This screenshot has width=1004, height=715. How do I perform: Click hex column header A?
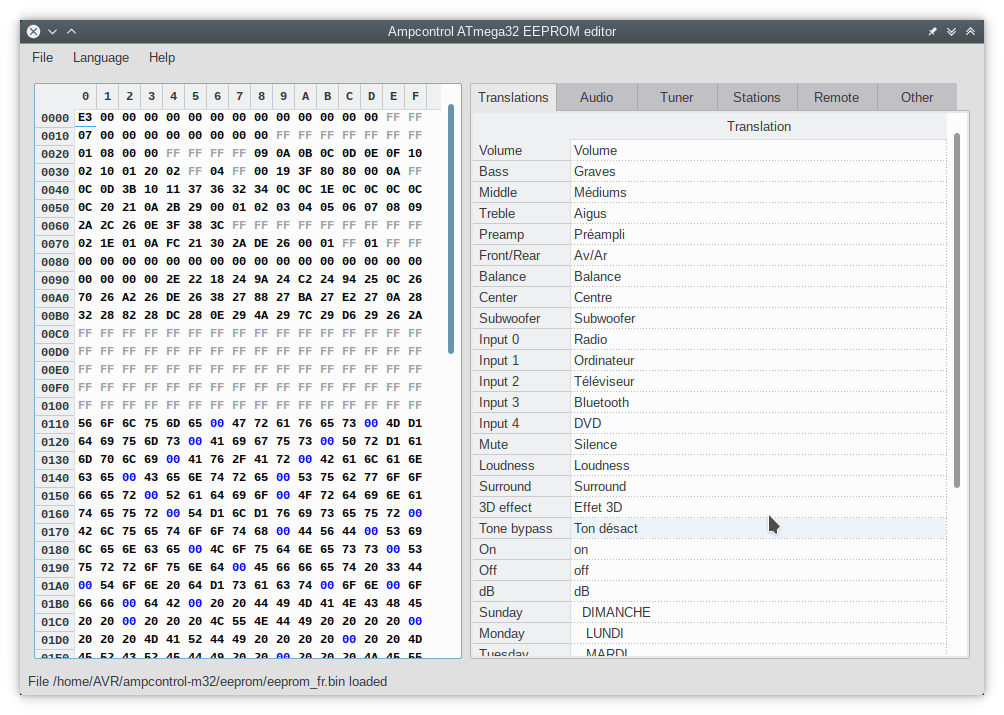pos(305,96)
